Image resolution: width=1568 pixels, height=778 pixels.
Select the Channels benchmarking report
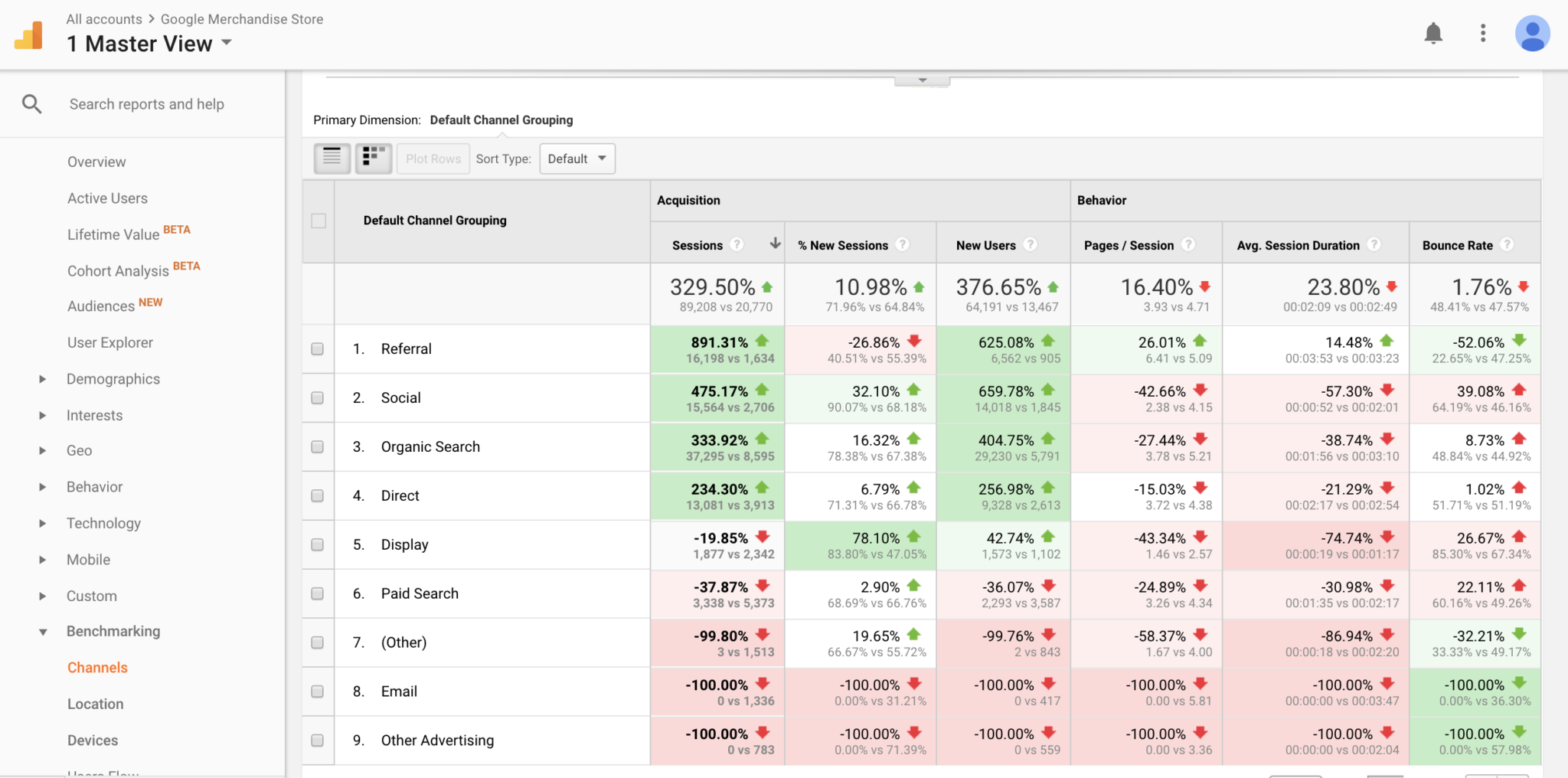click(x=97, y=668)
